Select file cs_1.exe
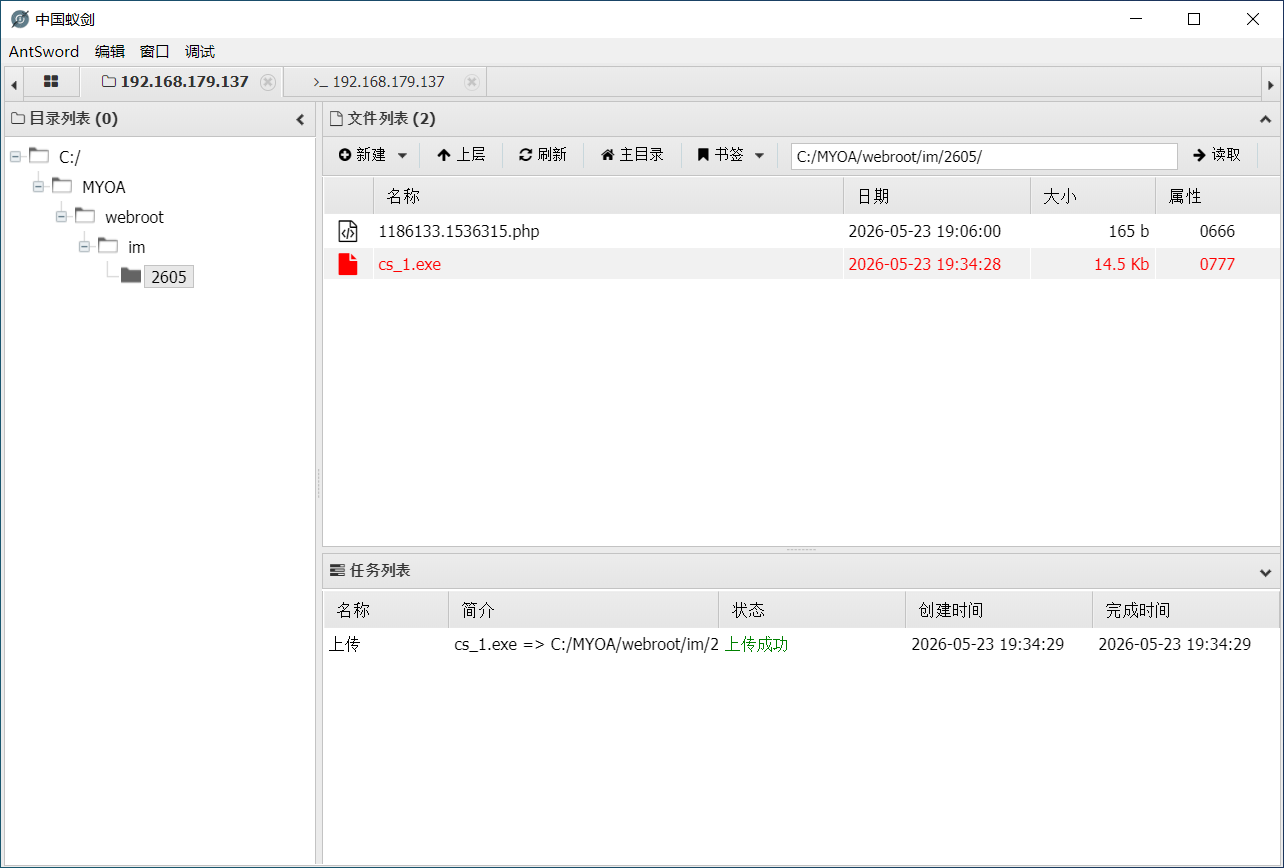1284x868 pixels. click(x=409, y=264)
